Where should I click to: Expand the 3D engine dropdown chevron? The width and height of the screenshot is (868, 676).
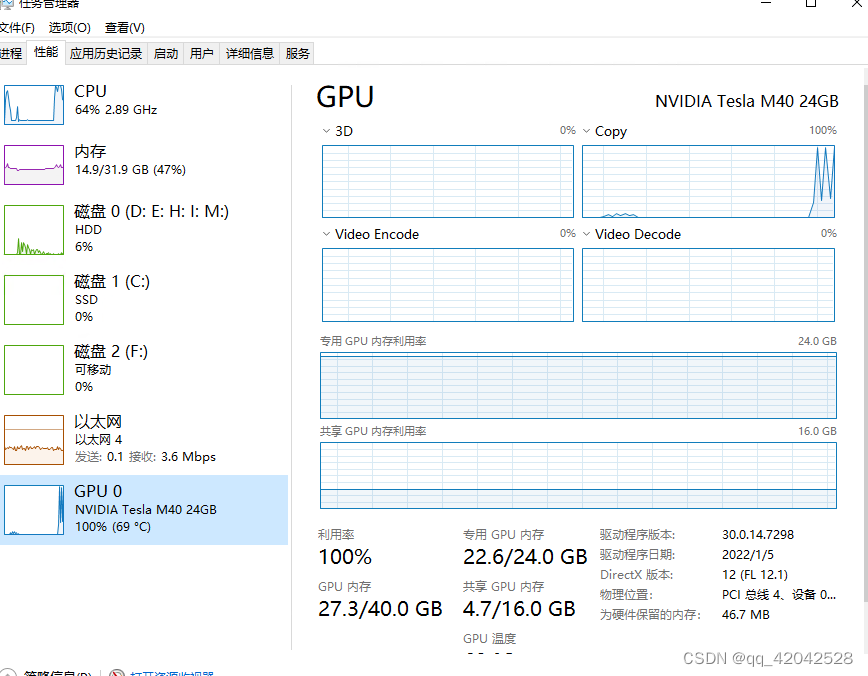326,131
